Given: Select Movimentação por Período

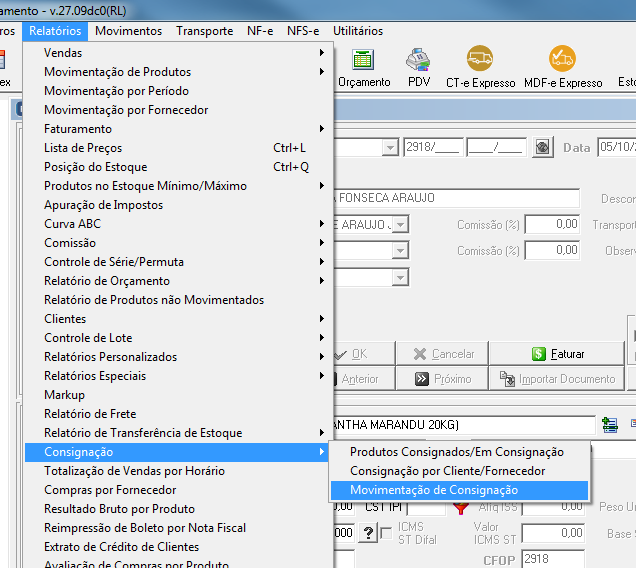Looking at the screenshot, I should coord(178,91).
